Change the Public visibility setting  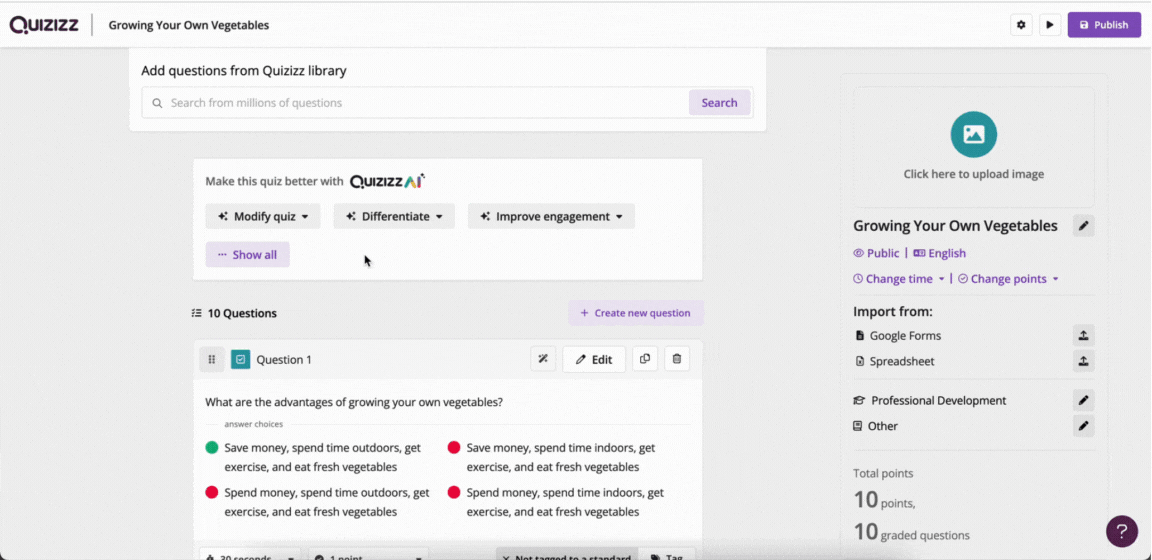tap(876, 253)
